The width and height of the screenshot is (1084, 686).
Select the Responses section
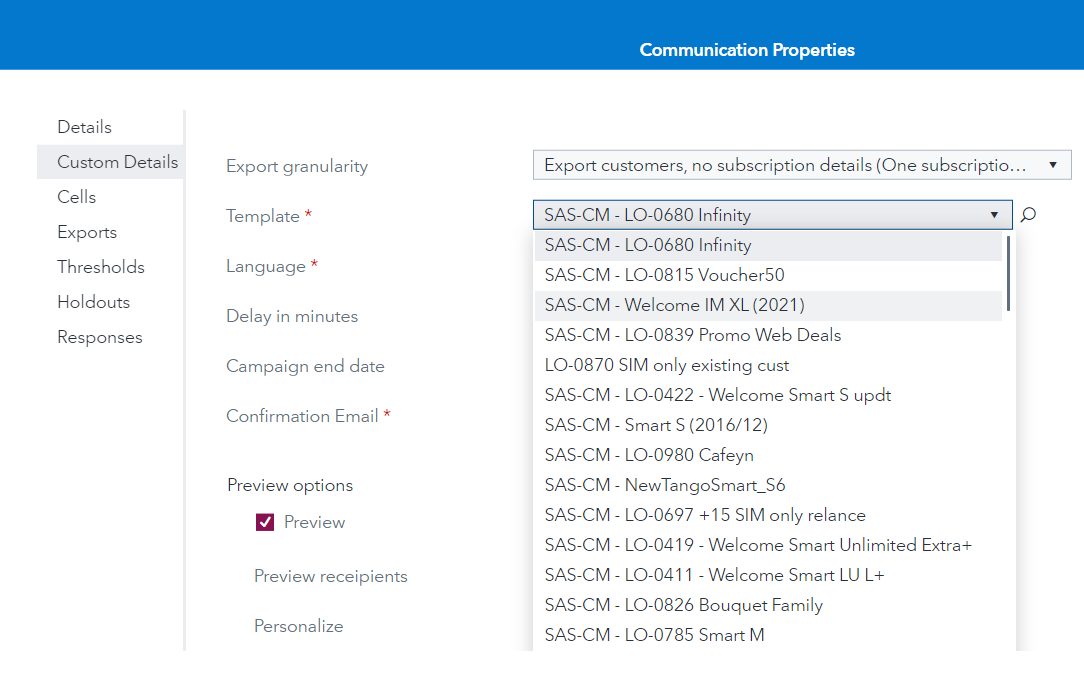[100, 337]
